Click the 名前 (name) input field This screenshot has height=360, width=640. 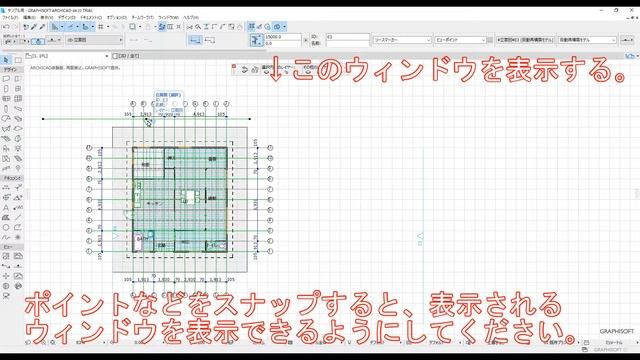click(x=348, y=43)
